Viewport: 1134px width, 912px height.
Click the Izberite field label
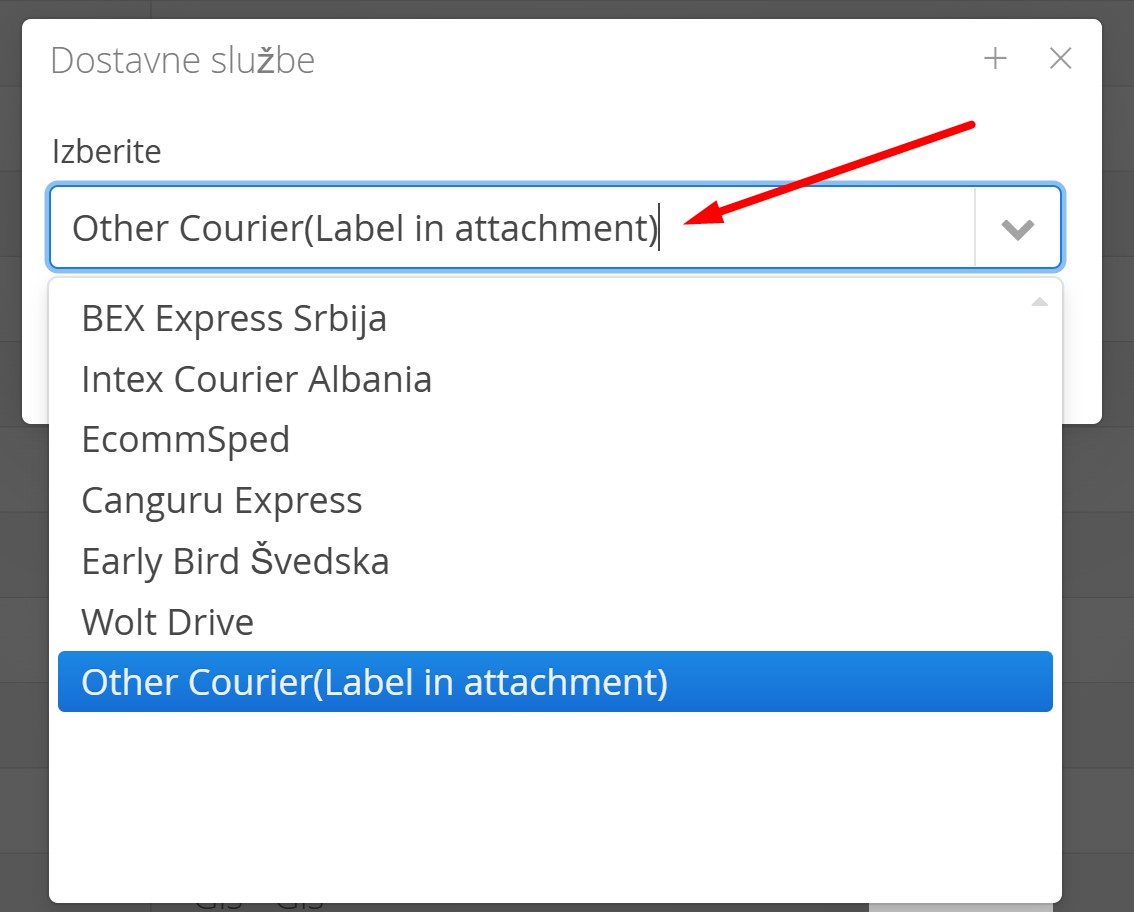click(x=106, y=152)
